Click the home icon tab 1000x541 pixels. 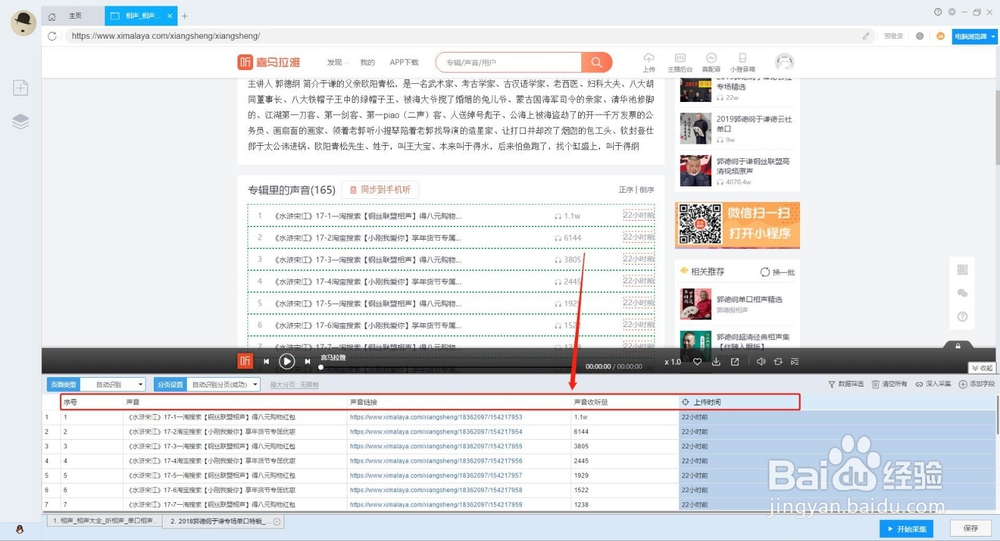[x=52, y=16]
